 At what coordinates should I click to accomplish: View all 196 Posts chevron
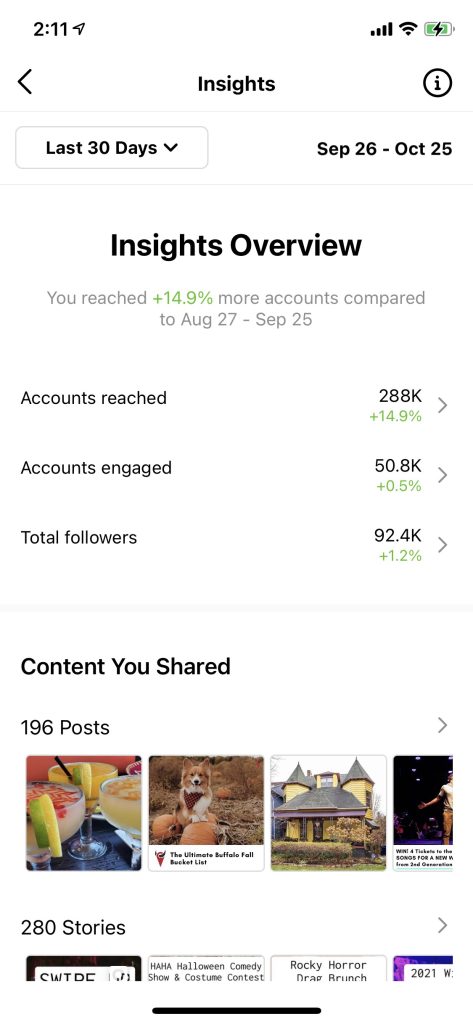pyautogui.click(x=442, y=725)
